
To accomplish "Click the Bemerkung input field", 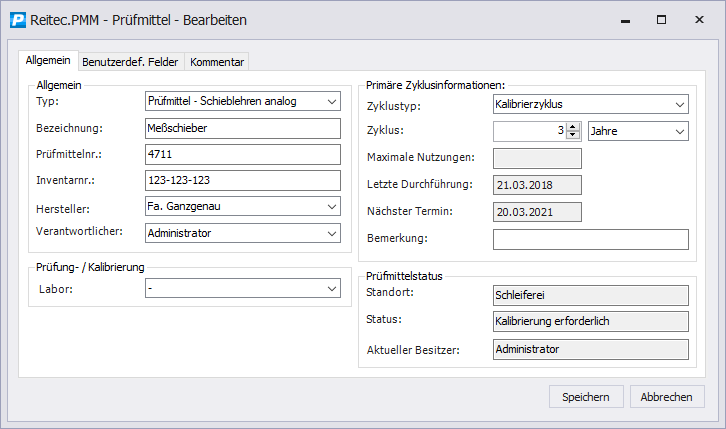I will pyautogui.click(x=590, y=239).
